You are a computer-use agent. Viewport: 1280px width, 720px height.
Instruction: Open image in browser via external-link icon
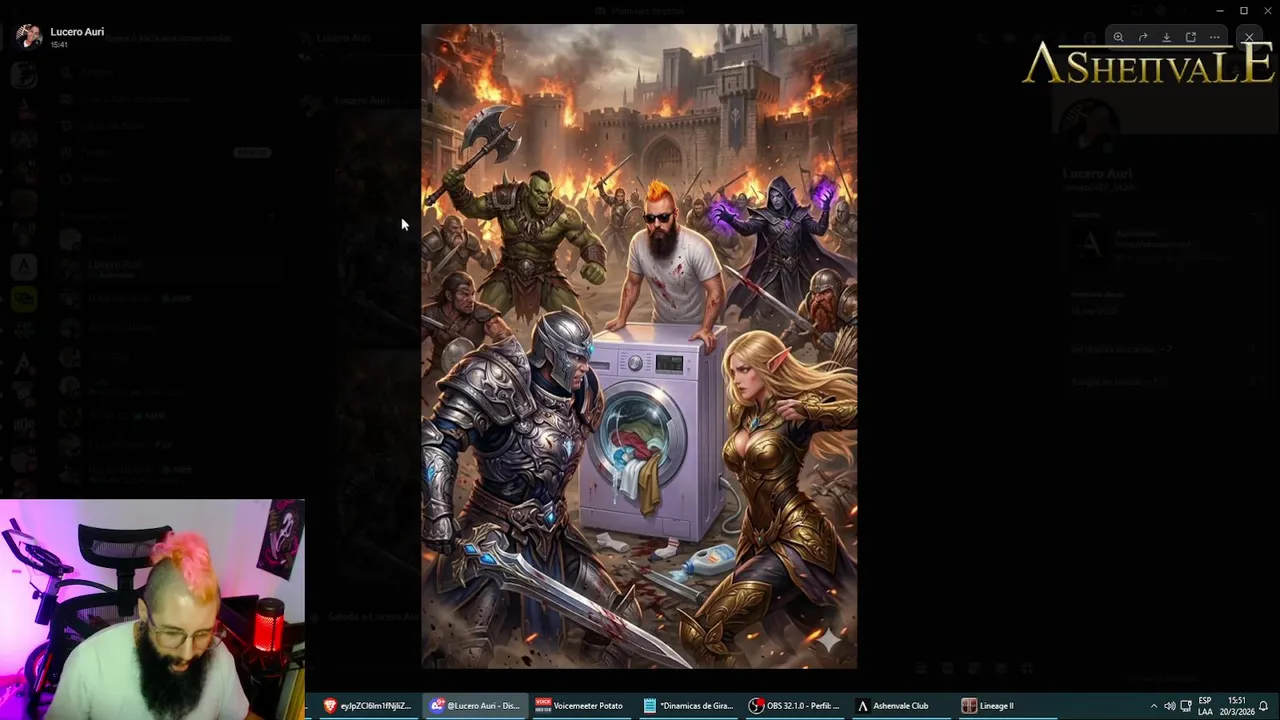tap(1190, 37)
